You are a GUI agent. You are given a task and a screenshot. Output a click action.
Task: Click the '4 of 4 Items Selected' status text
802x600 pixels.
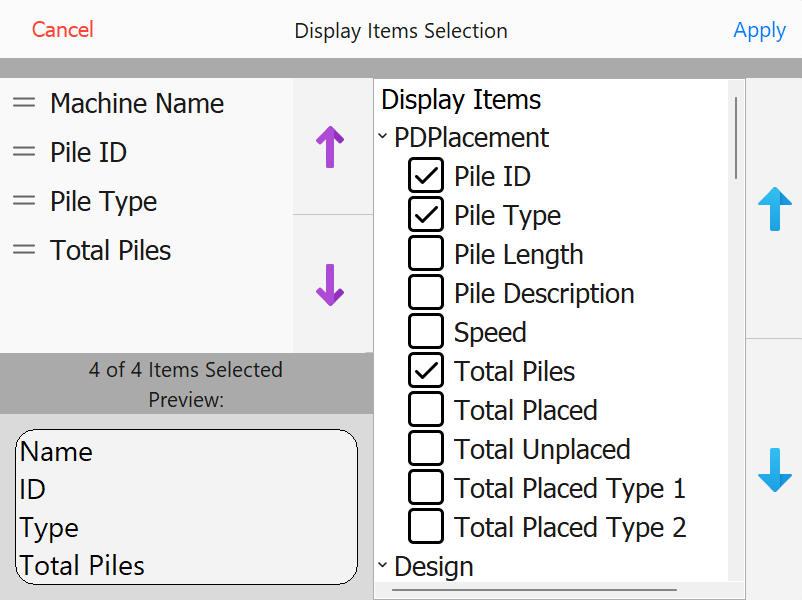click(186, 369)
